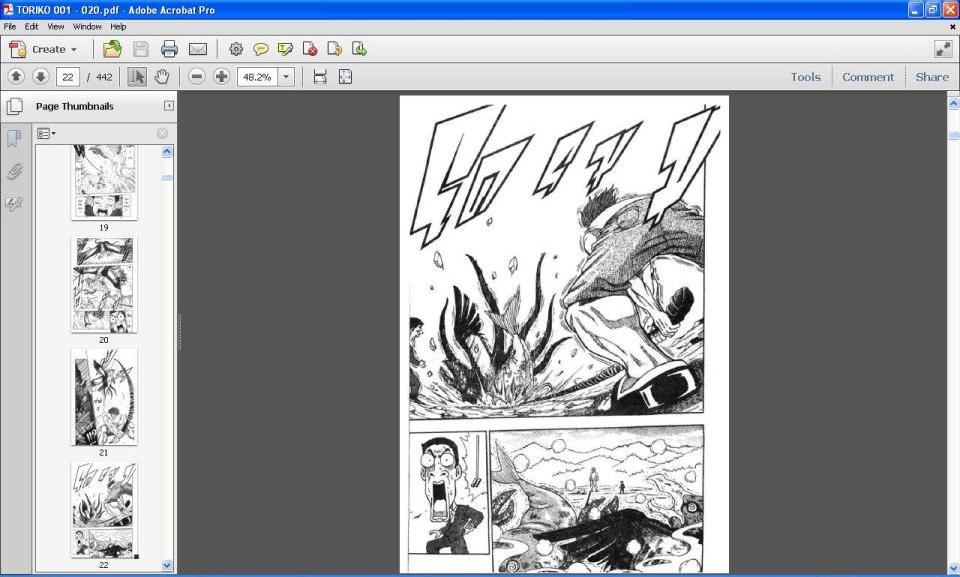This screenshot has width=960, height=577.
Task: Toggle read mode with the expand arrows icon
Action: (943, 49)
